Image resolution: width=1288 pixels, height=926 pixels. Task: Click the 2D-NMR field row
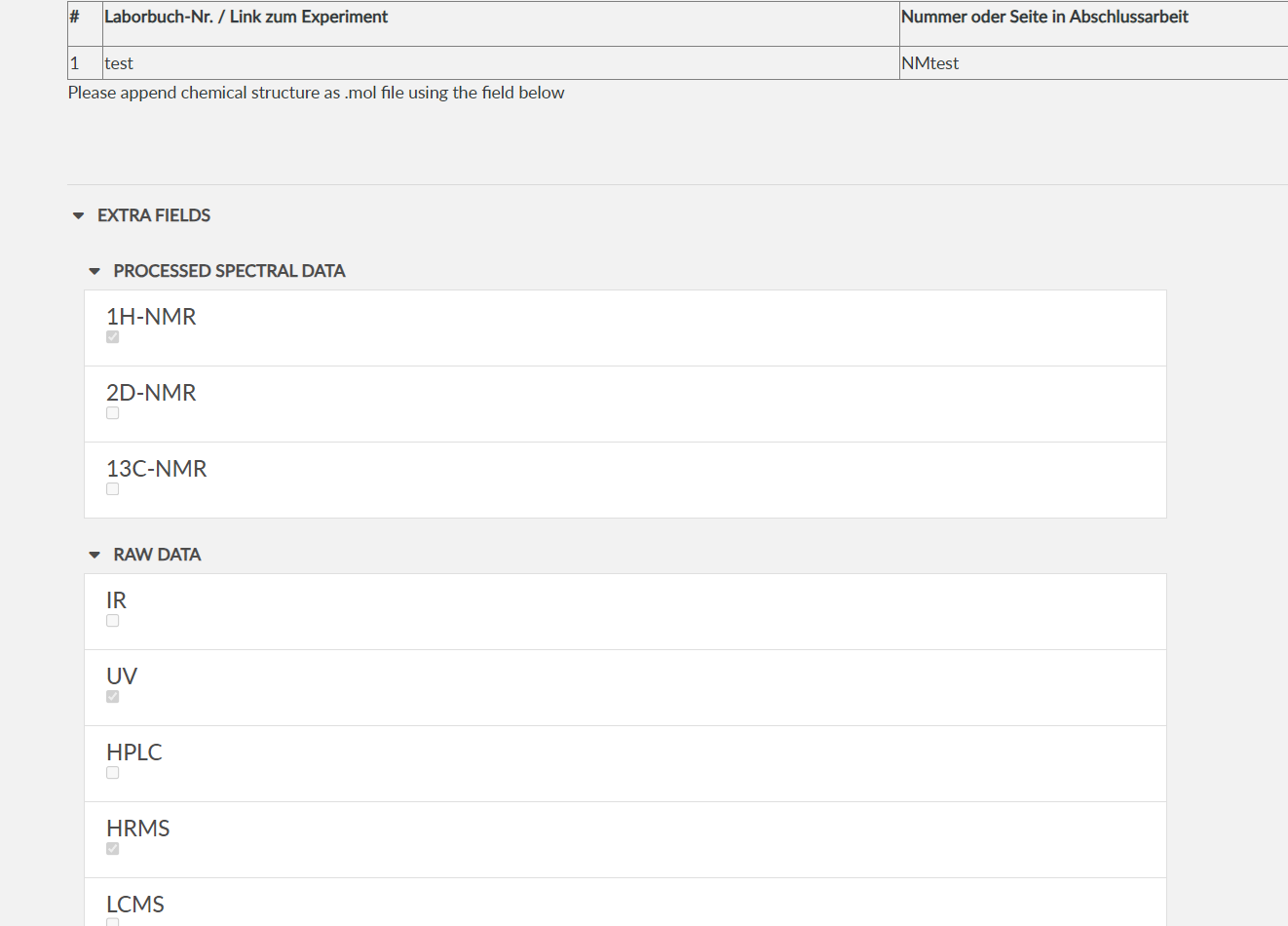point(624,403)
